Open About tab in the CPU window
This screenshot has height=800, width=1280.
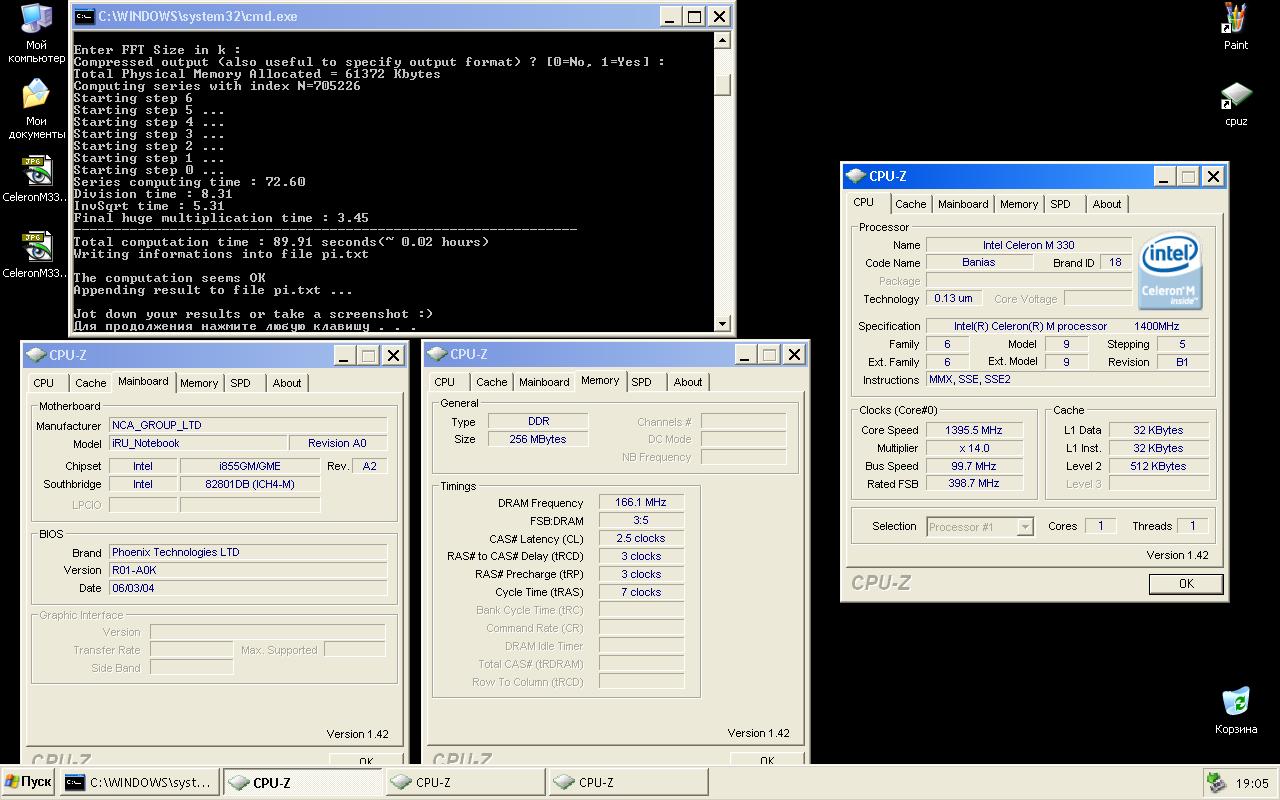click(x=1107, y=204)
